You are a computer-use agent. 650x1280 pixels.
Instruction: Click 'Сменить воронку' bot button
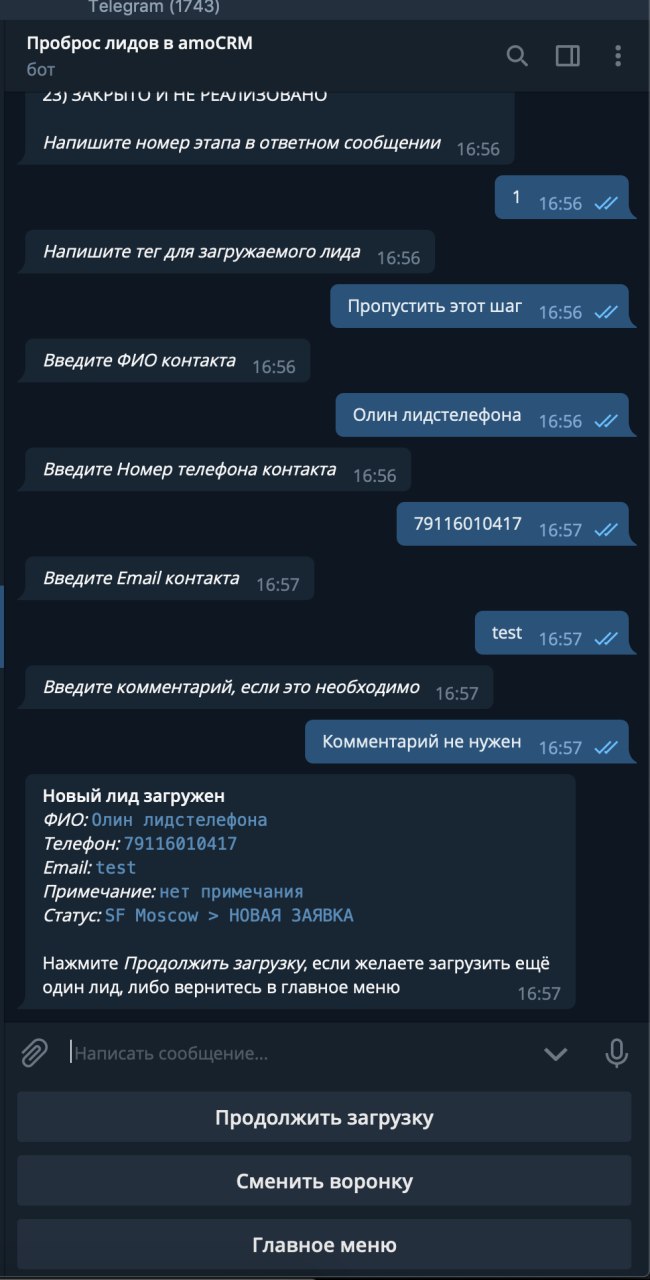324,1181
